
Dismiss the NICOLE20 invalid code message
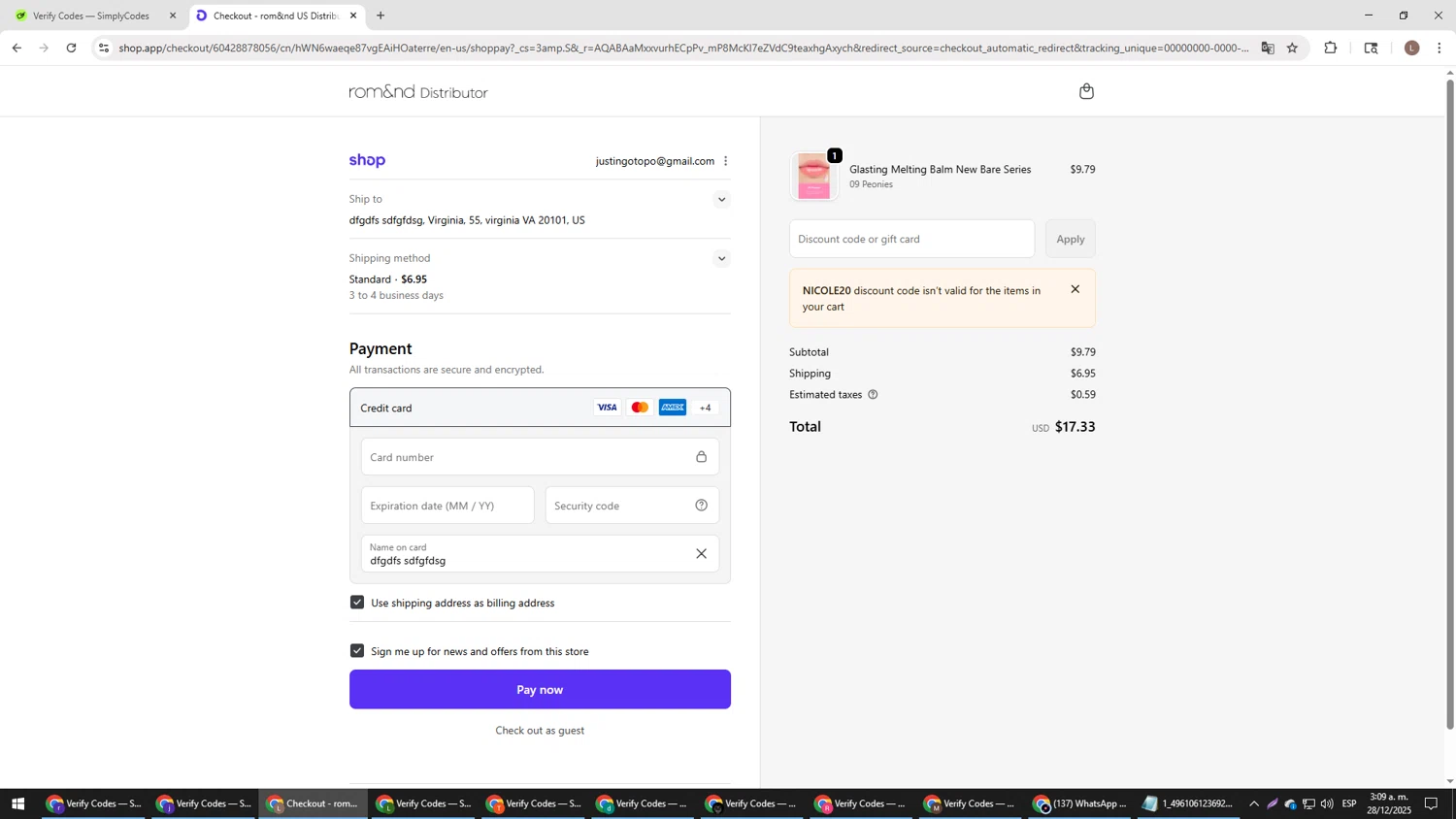pyautogui.click(x=1075, y=289)
